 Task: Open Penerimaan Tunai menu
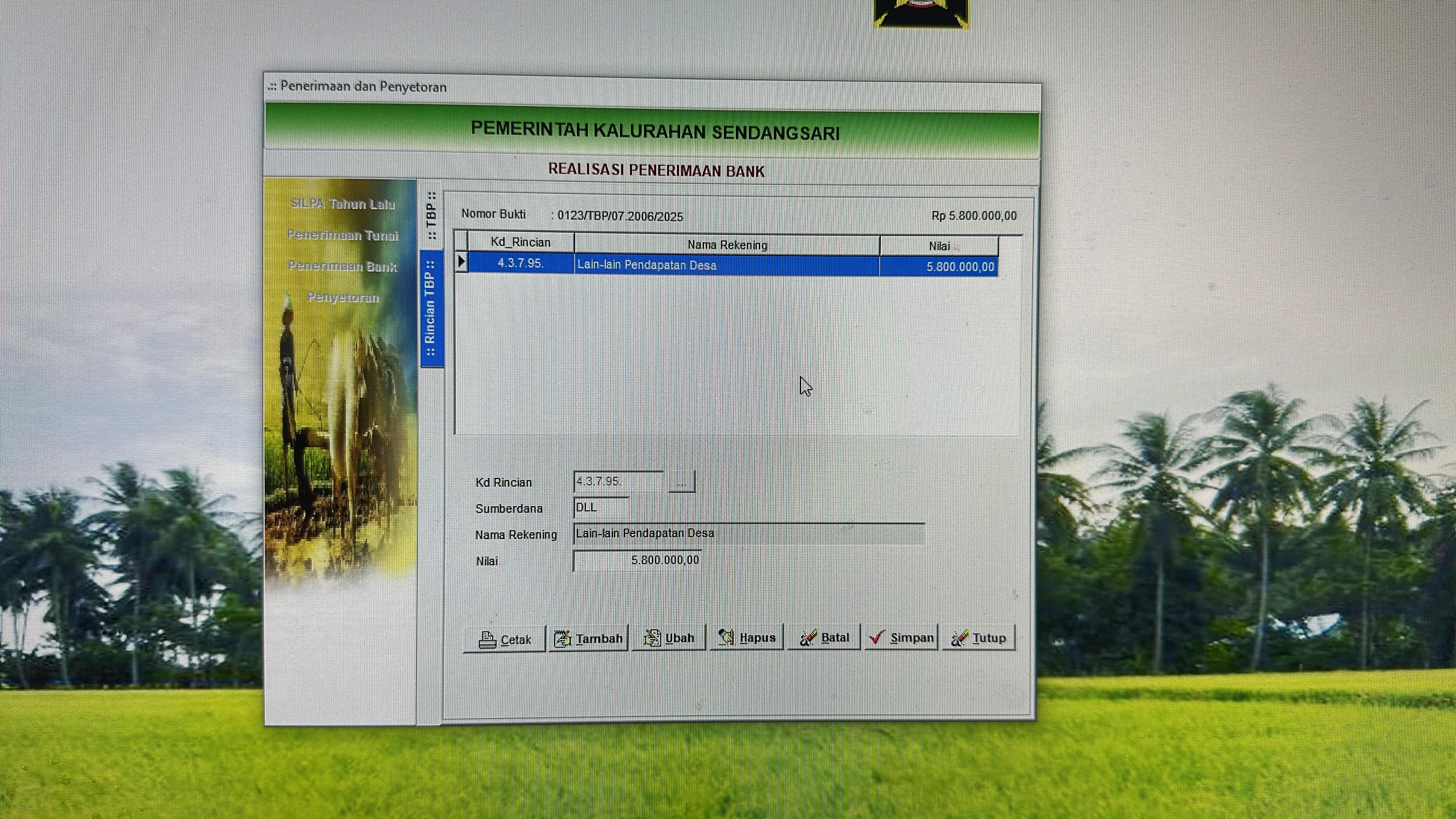point(342,235)
